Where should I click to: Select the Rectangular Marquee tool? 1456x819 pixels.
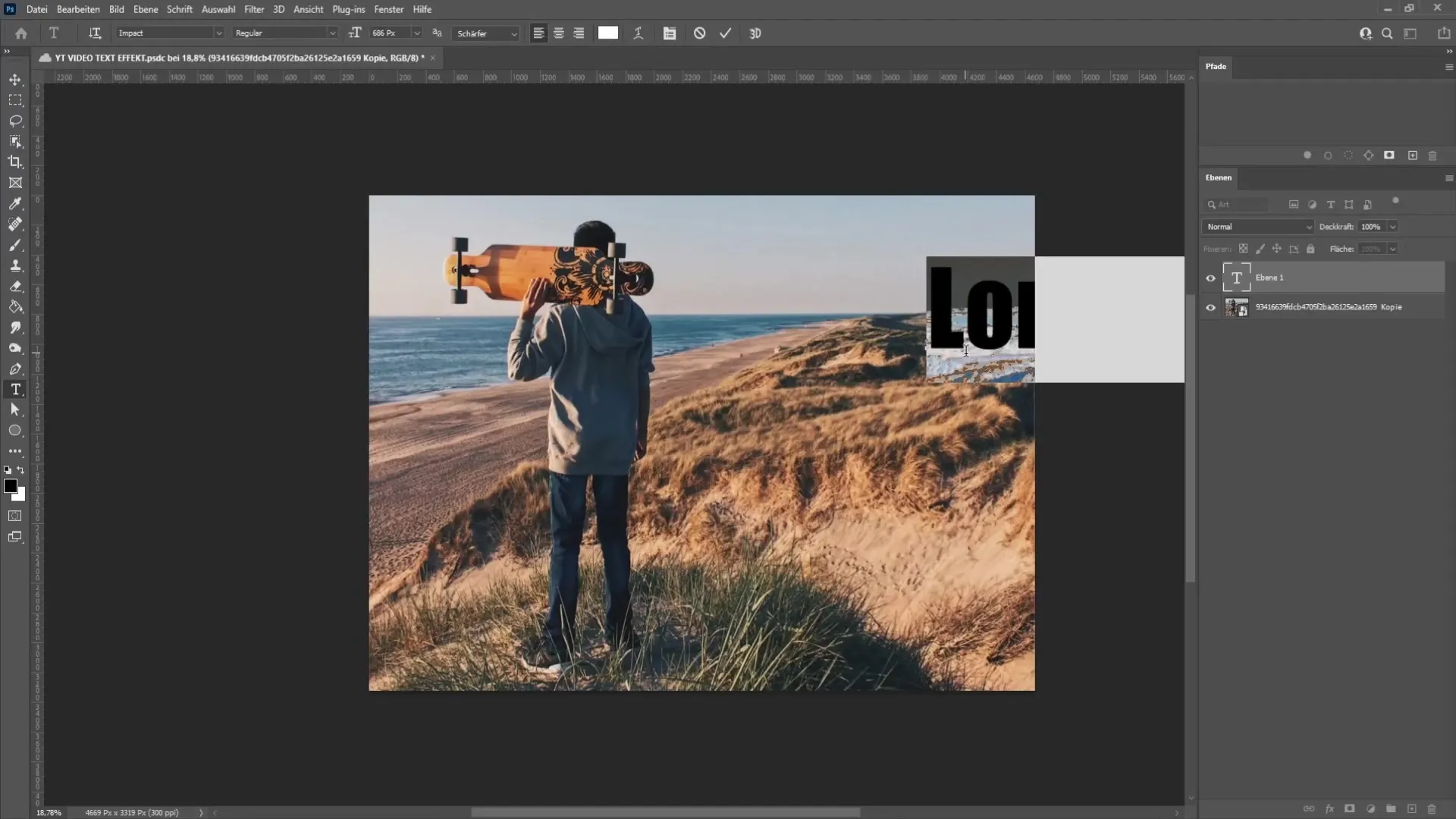point(15,100)
